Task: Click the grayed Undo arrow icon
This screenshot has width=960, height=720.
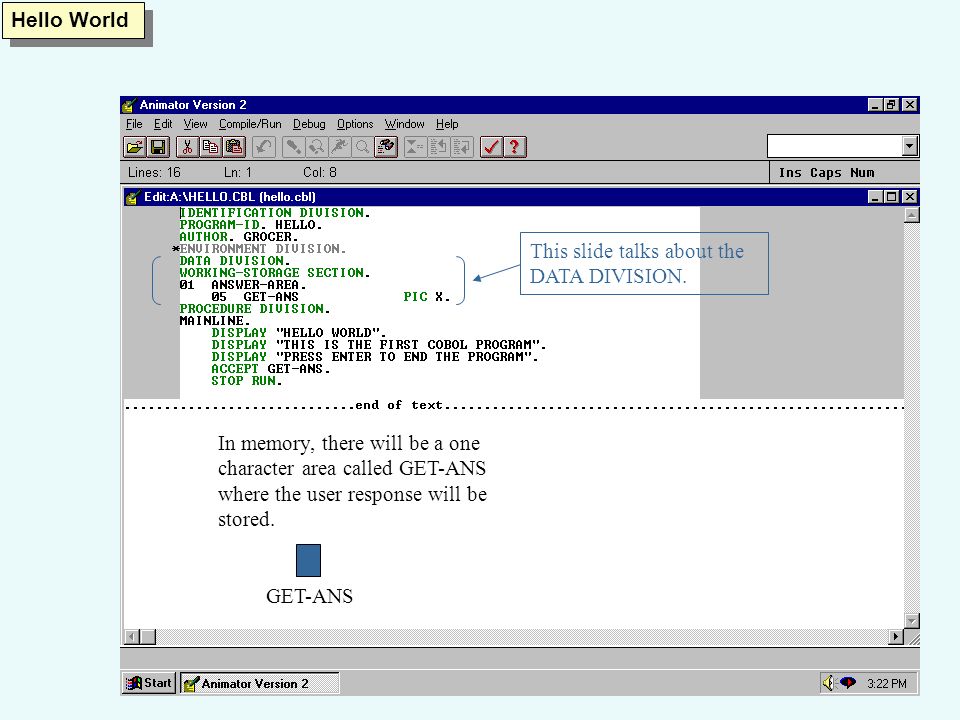Action: 264,147
